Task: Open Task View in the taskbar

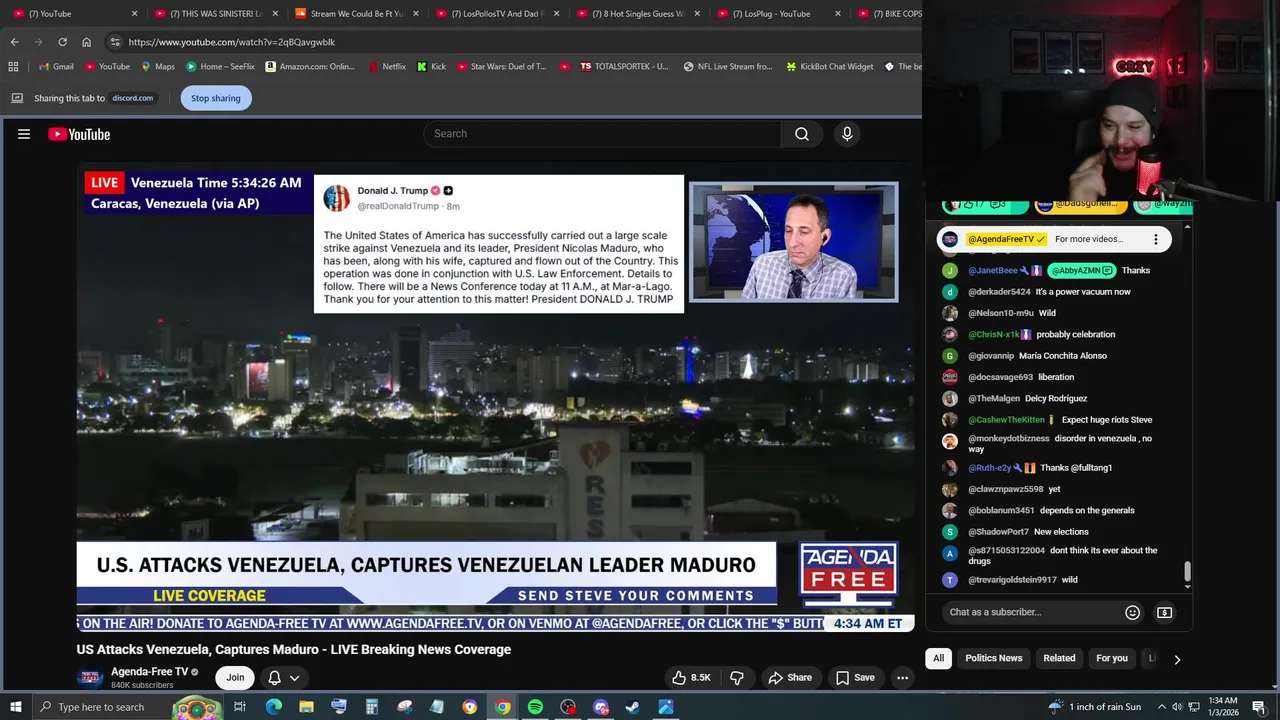Action: click(240, 707)
